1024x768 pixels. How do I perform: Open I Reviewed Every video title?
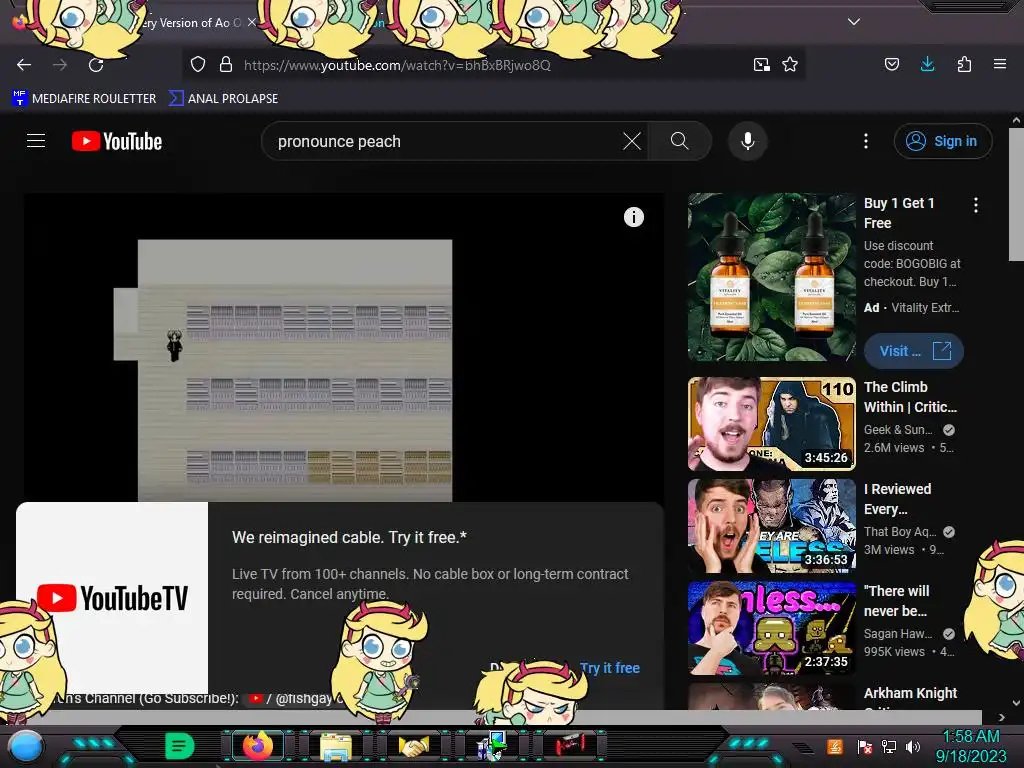[x=897, y=499]
